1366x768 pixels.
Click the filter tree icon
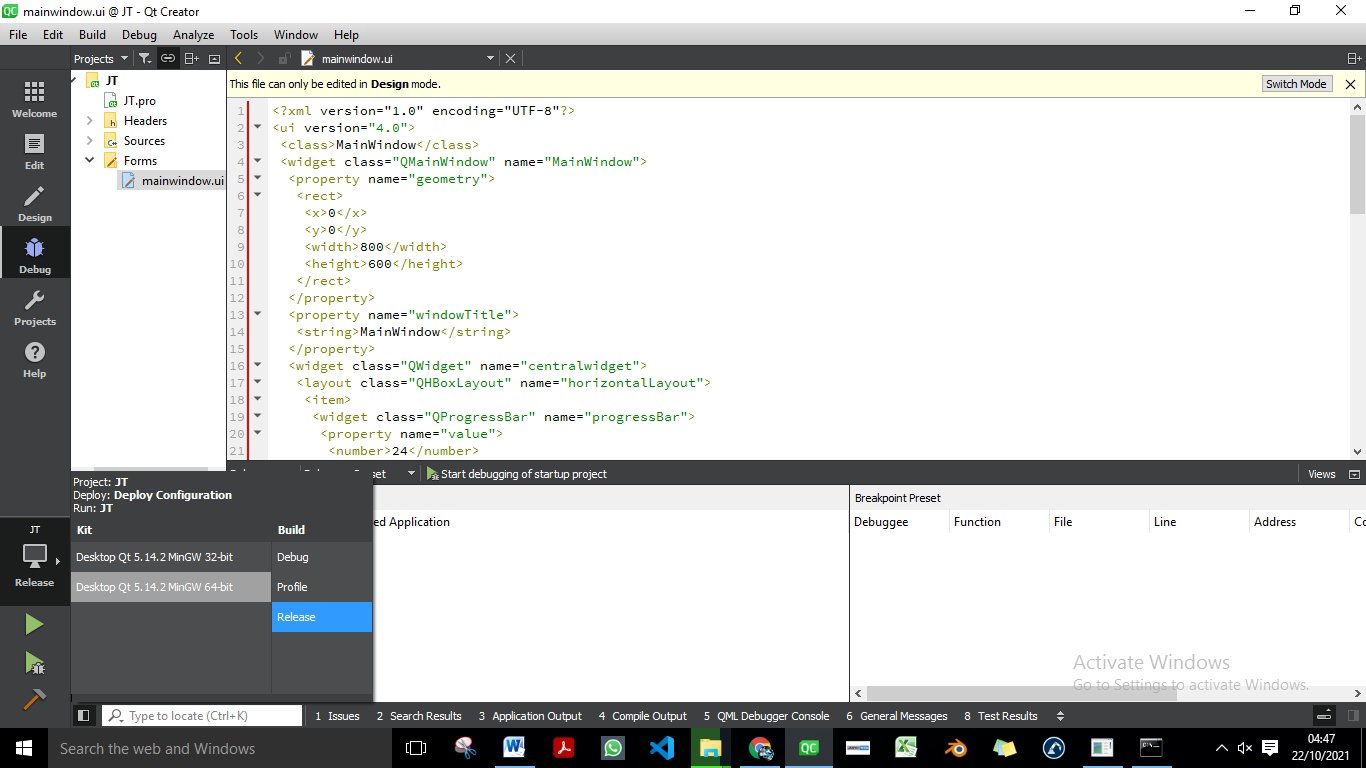click(145, 59)
